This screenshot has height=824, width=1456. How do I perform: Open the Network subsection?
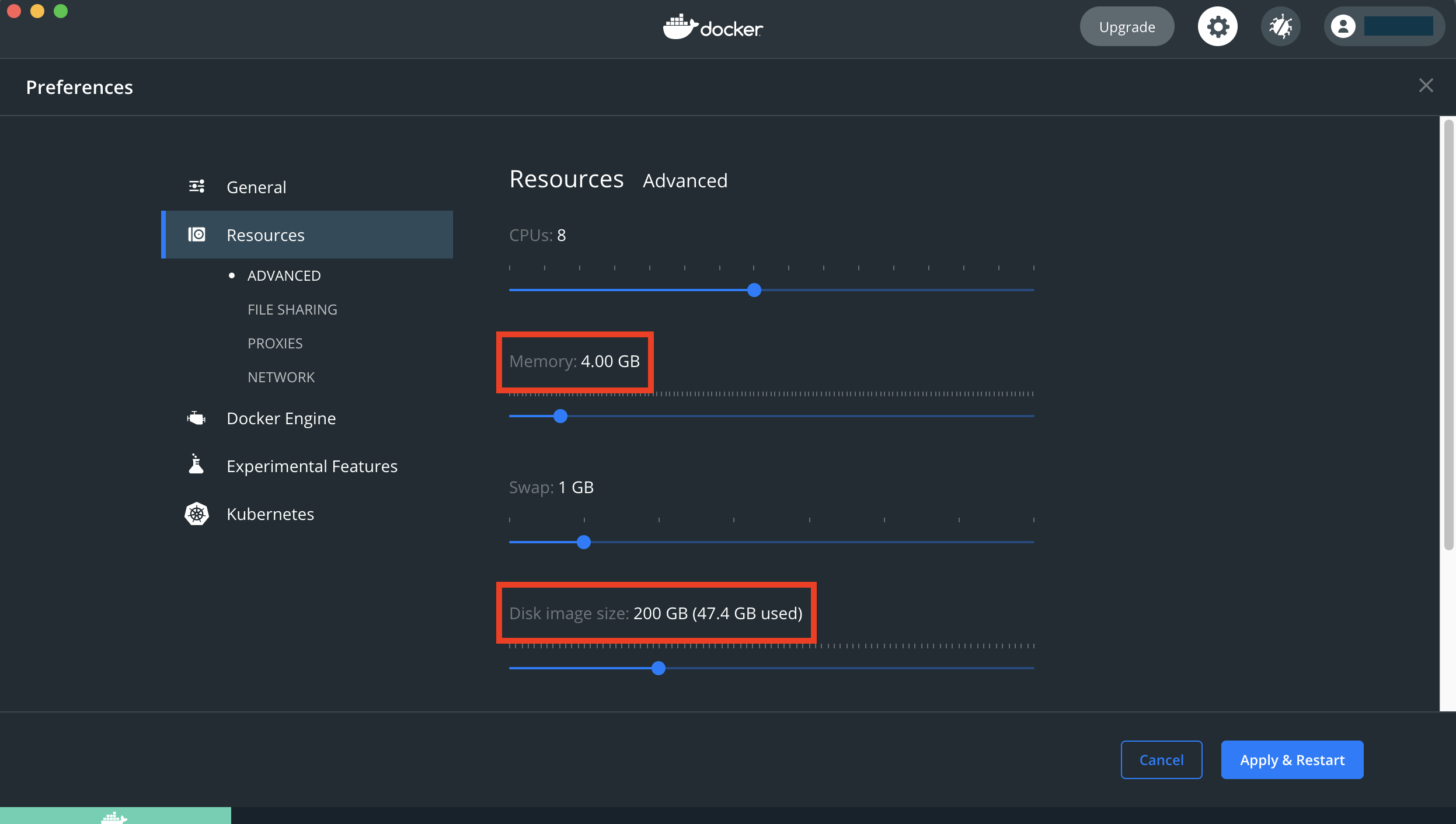(281, 378)
